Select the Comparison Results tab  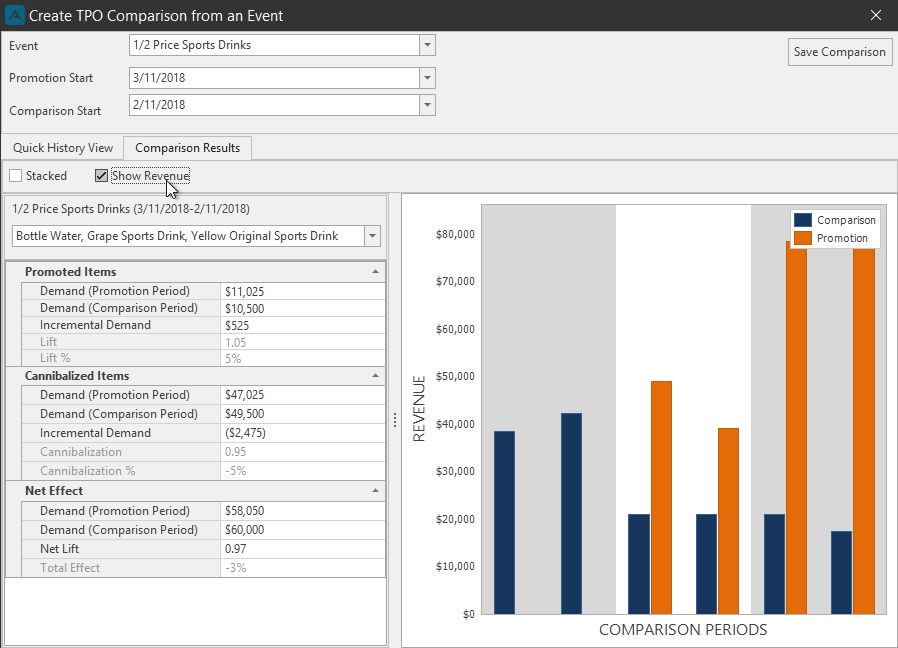pyautogui.click(x=187, y=148)
